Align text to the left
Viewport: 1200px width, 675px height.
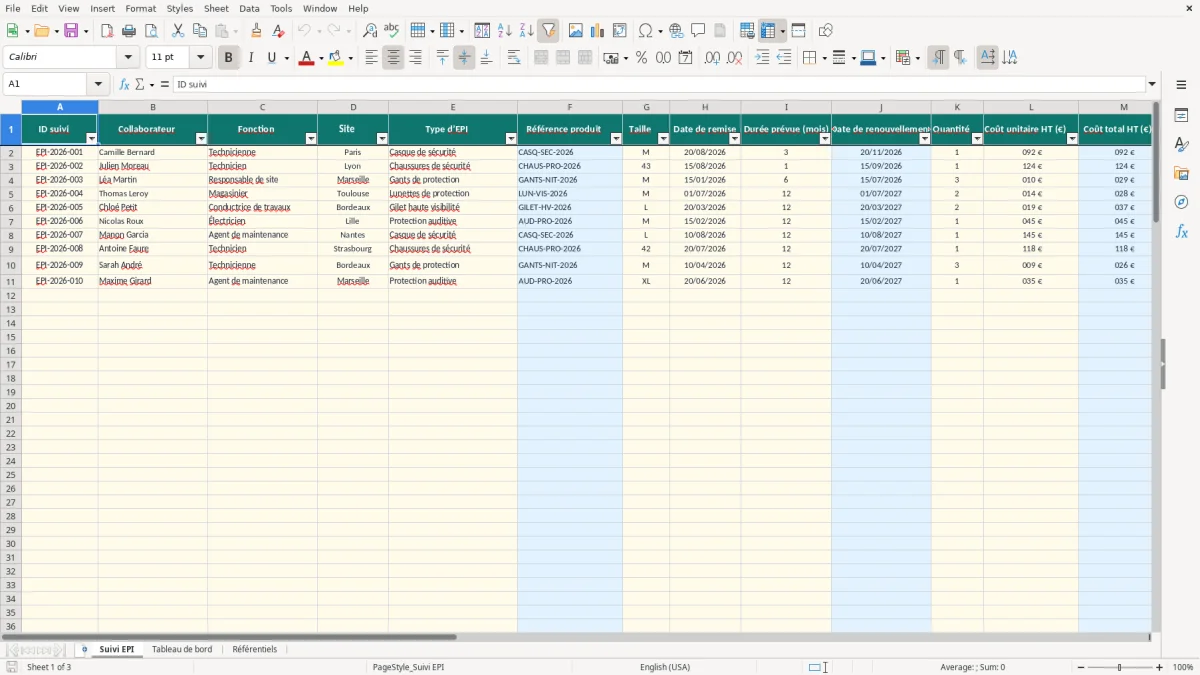[371, 58]
